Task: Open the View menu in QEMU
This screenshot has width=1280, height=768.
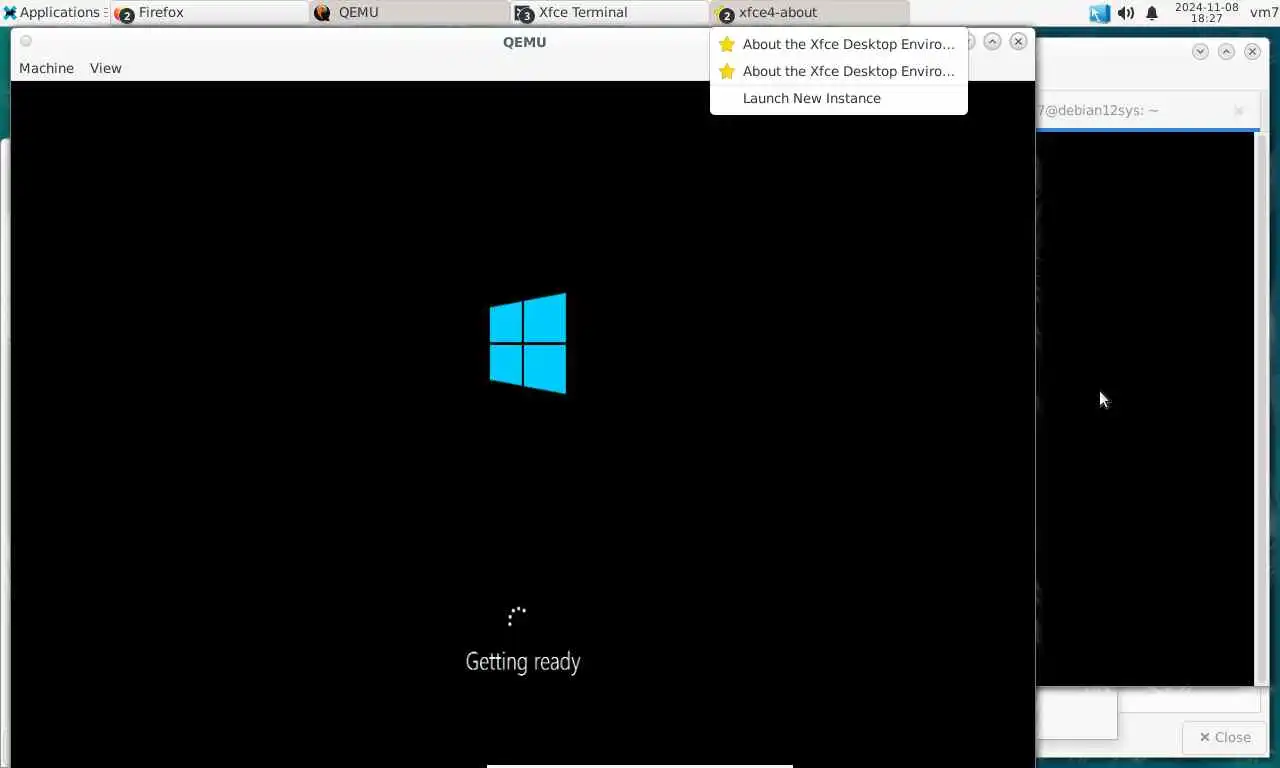Action: point(105,68)
